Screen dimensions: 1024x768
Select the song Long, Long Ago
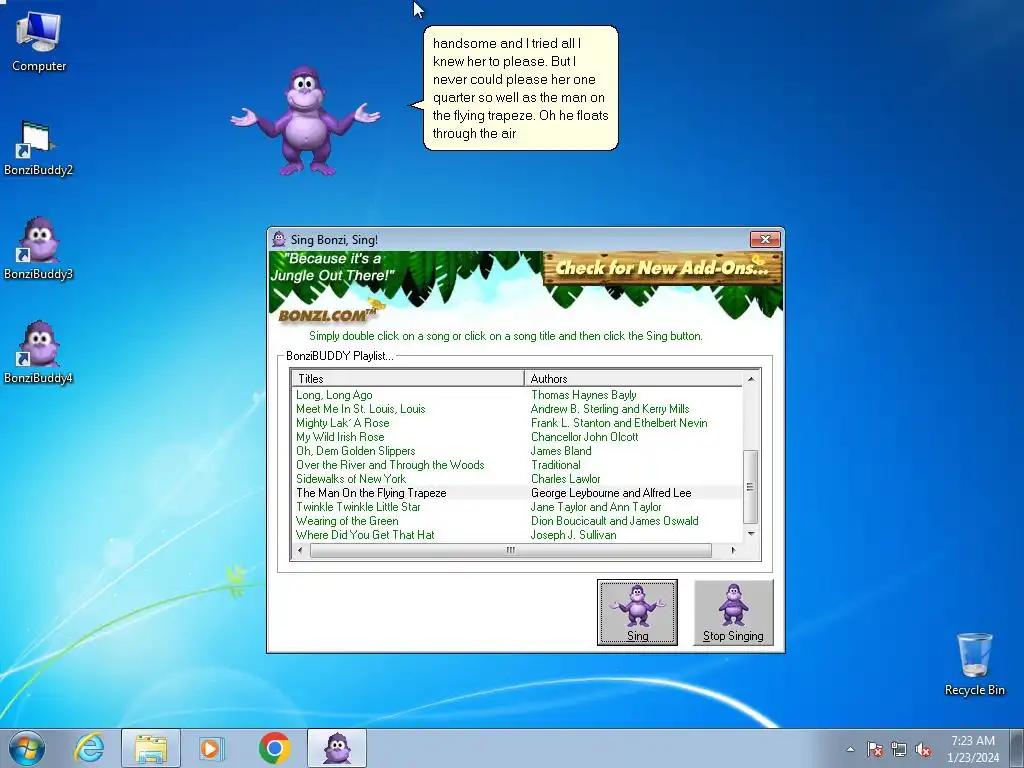point(334,394)
